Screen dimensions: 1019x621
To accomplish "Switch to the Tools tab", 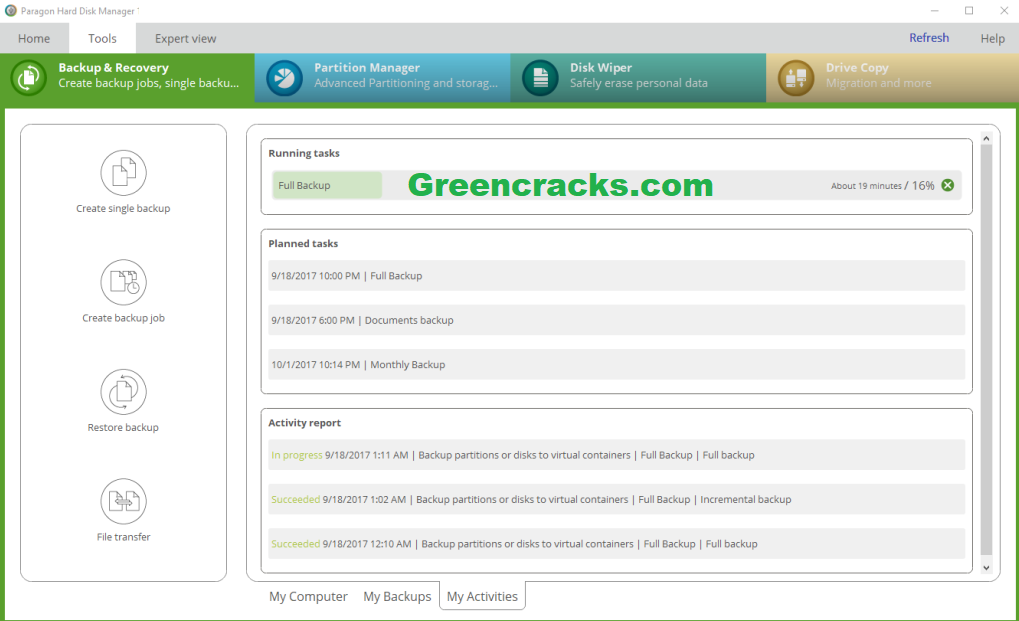I will click(103, 38).
